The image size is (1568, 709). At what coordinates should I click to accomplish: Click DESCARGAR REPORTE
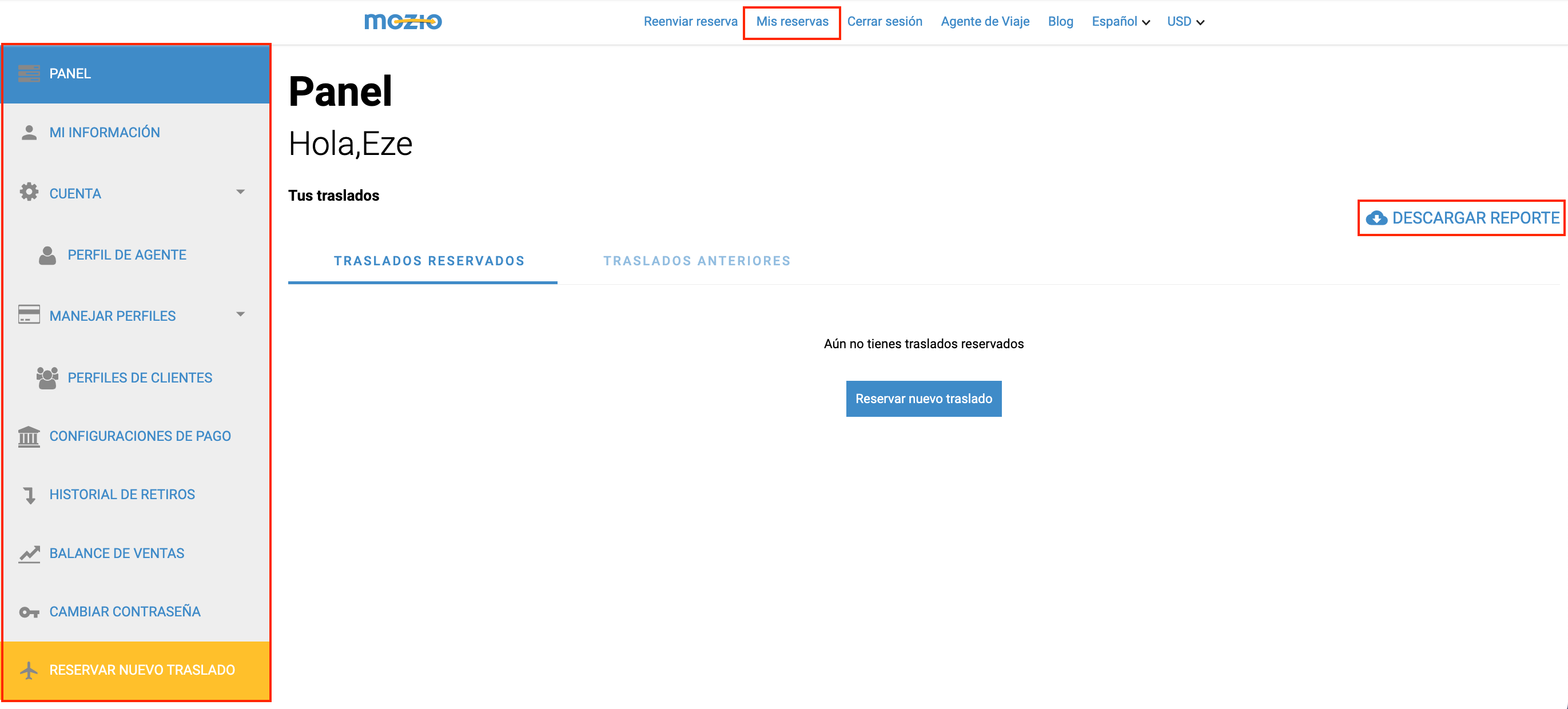pyautogui.click(x=1462, y=218)
